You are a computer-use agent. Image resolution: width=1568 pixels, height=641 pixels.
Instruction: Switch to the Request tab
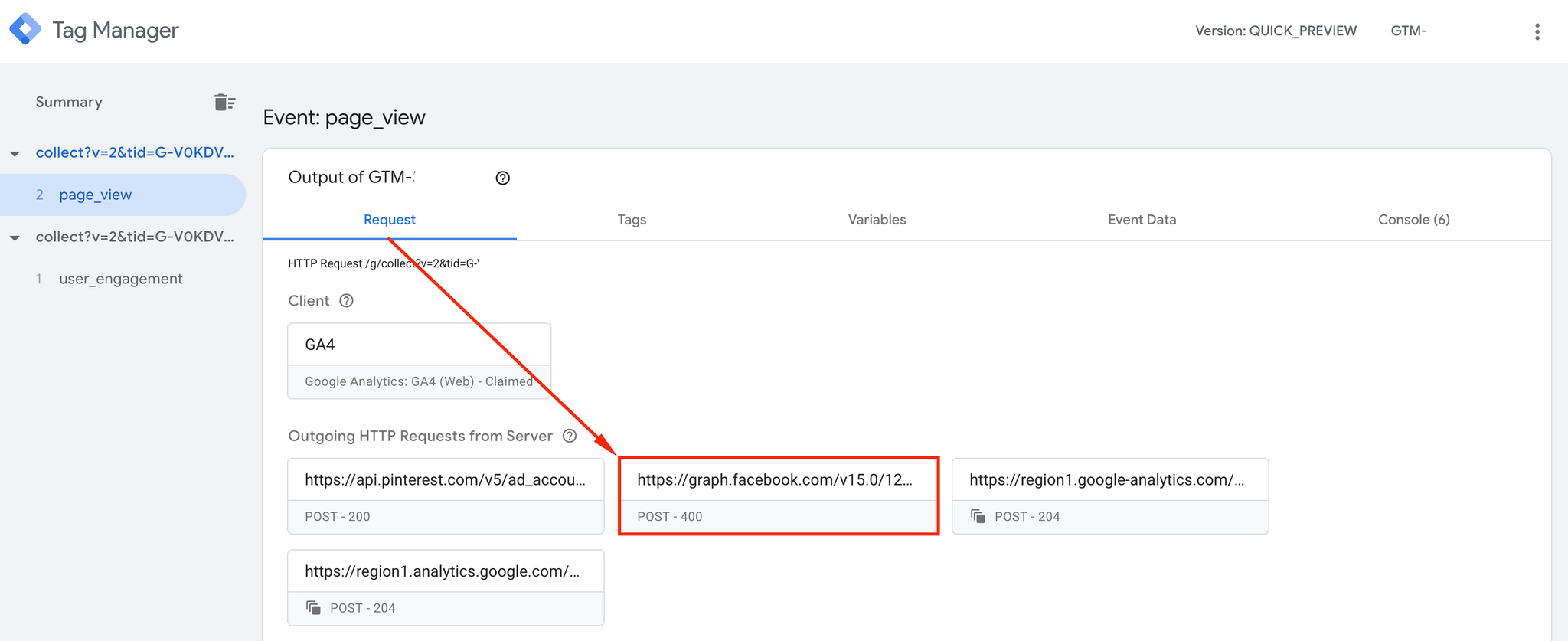(390, 220)
